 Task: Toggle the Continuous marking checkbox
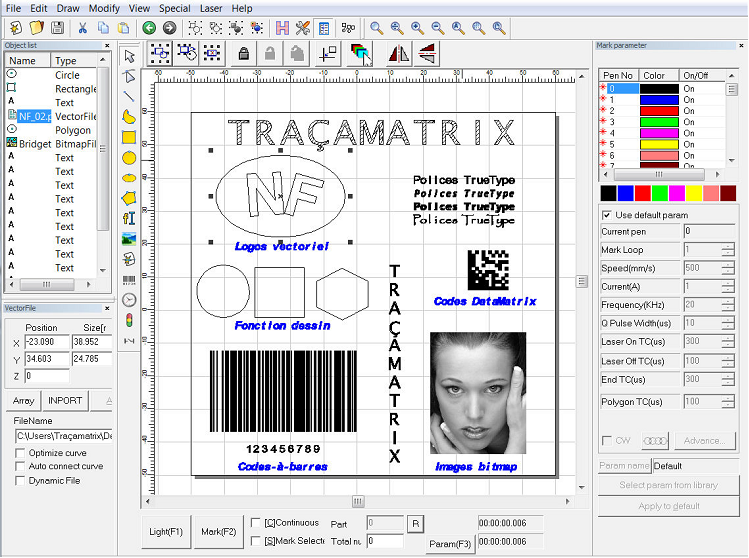pos(256,523)
